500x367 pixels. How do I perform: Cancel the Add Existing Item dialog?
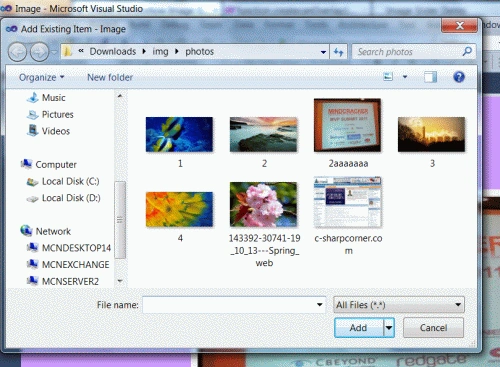[x=433, y=328]
